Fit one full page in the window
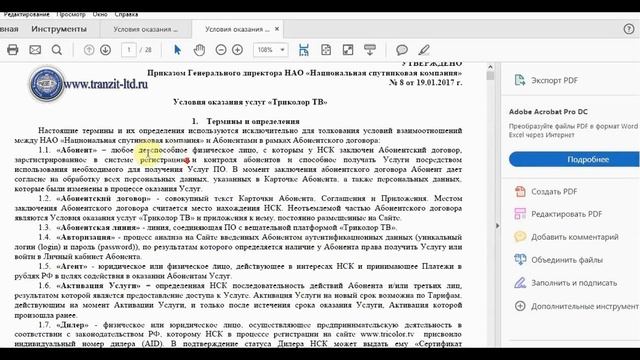640x360 pixels. [x=326, y=50]
